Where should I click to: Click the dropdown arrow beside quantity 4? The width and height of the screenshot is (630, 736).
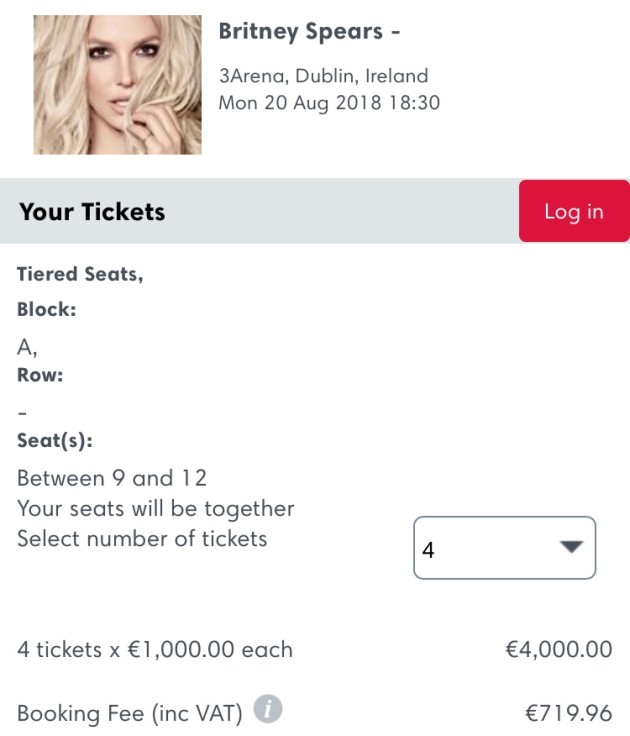(x=571, y=547)
